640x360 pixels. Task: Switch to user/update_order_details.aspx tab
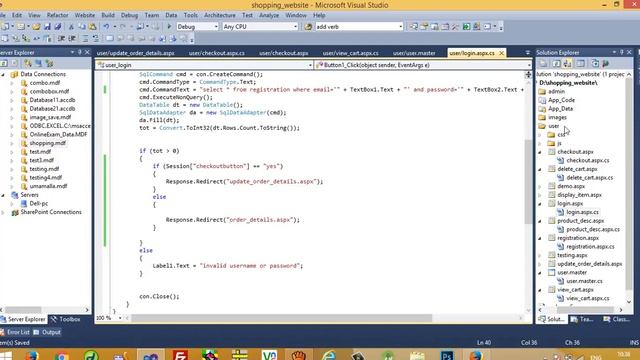coord(136,53)
